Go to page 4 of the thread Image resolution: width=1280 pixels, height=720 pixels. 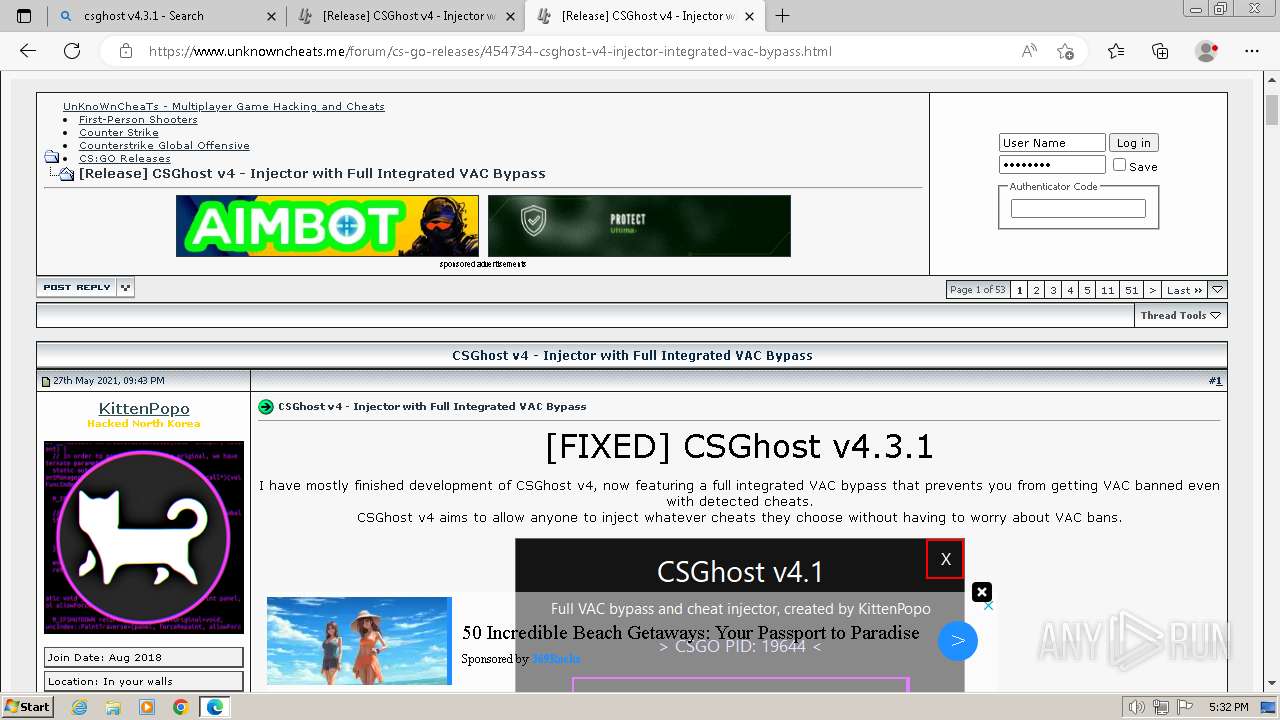[x=1070, y=290]
